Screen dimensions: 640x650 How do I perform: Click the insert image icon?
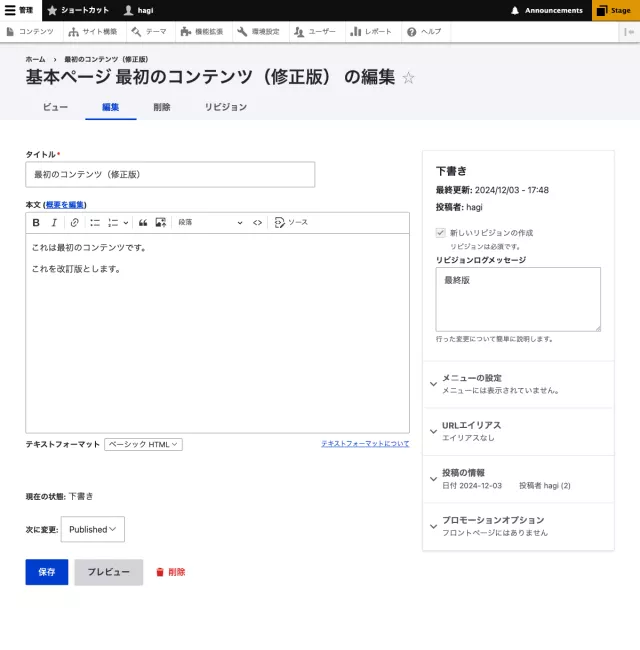[x=161, y=223]
